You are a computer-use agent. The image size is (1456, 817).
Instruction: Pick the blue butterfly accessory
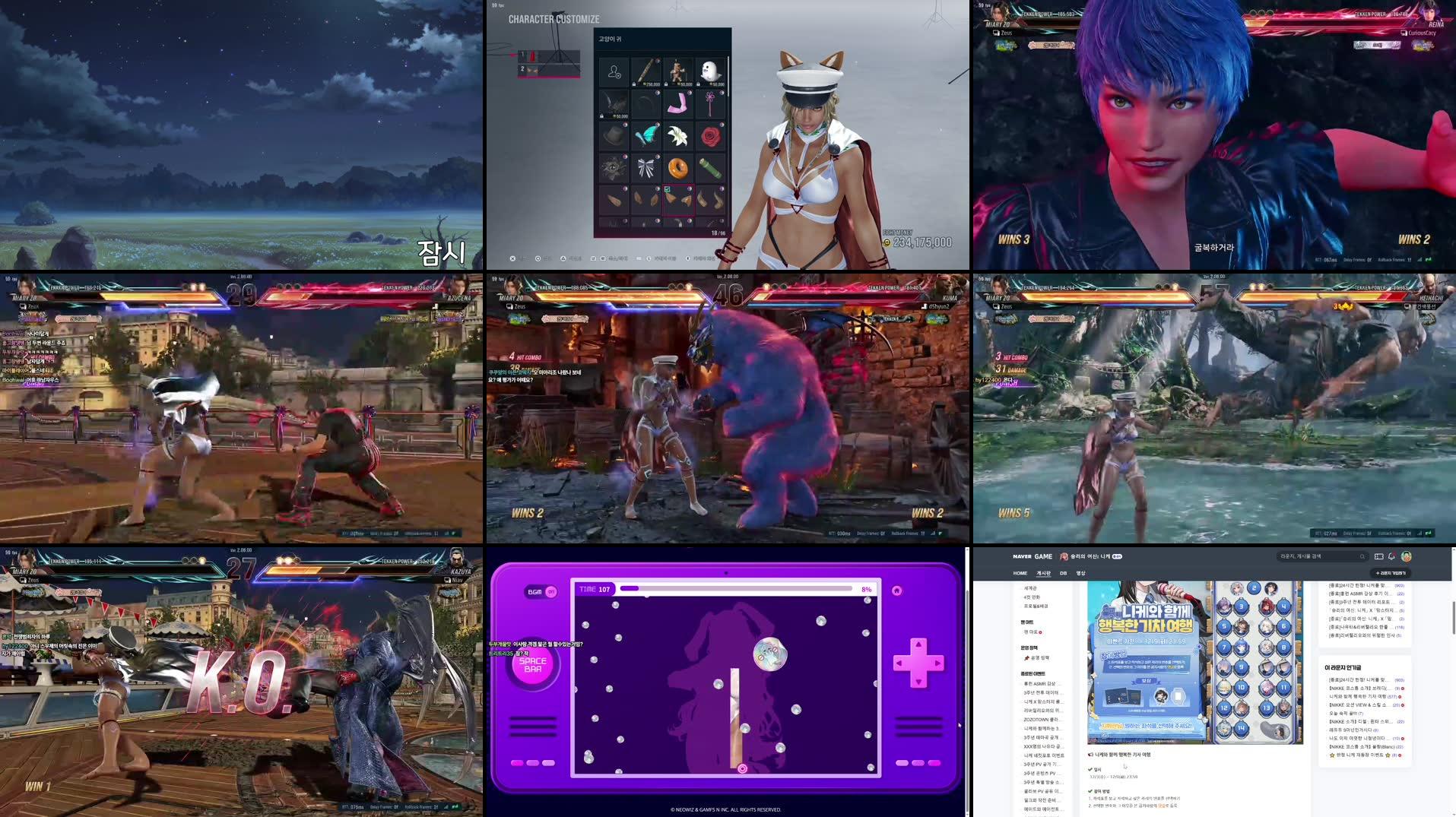tap(646, 136)
